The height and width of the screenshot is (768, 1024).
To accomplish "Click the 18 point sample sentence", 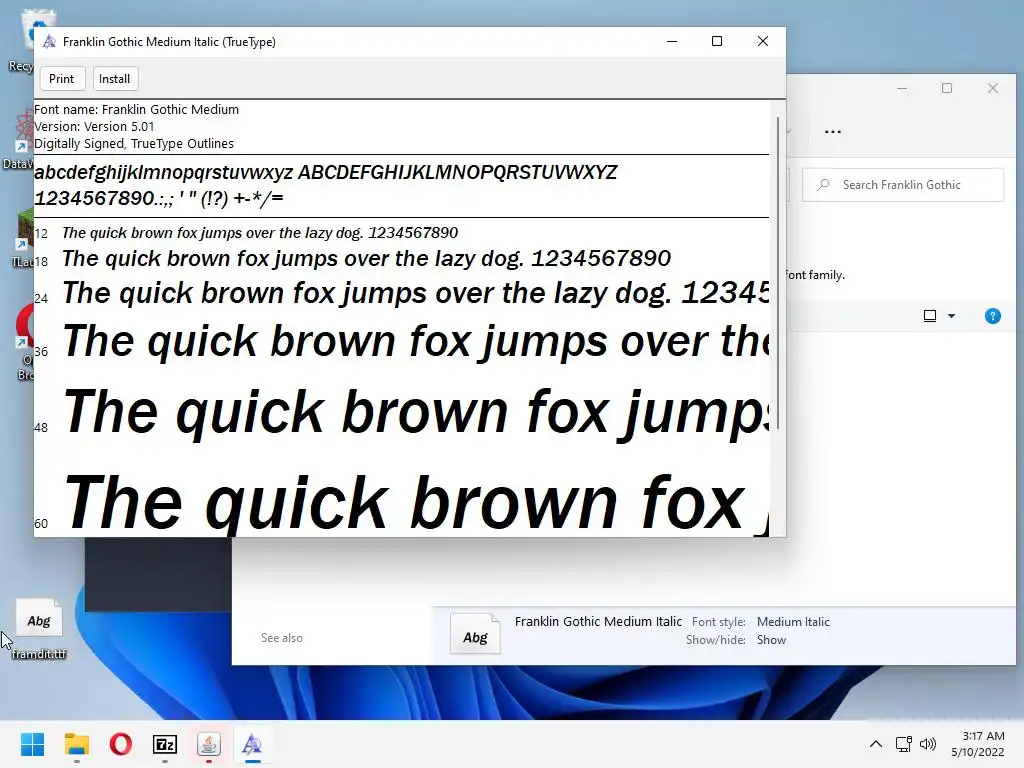I will [x=366, y=259].
